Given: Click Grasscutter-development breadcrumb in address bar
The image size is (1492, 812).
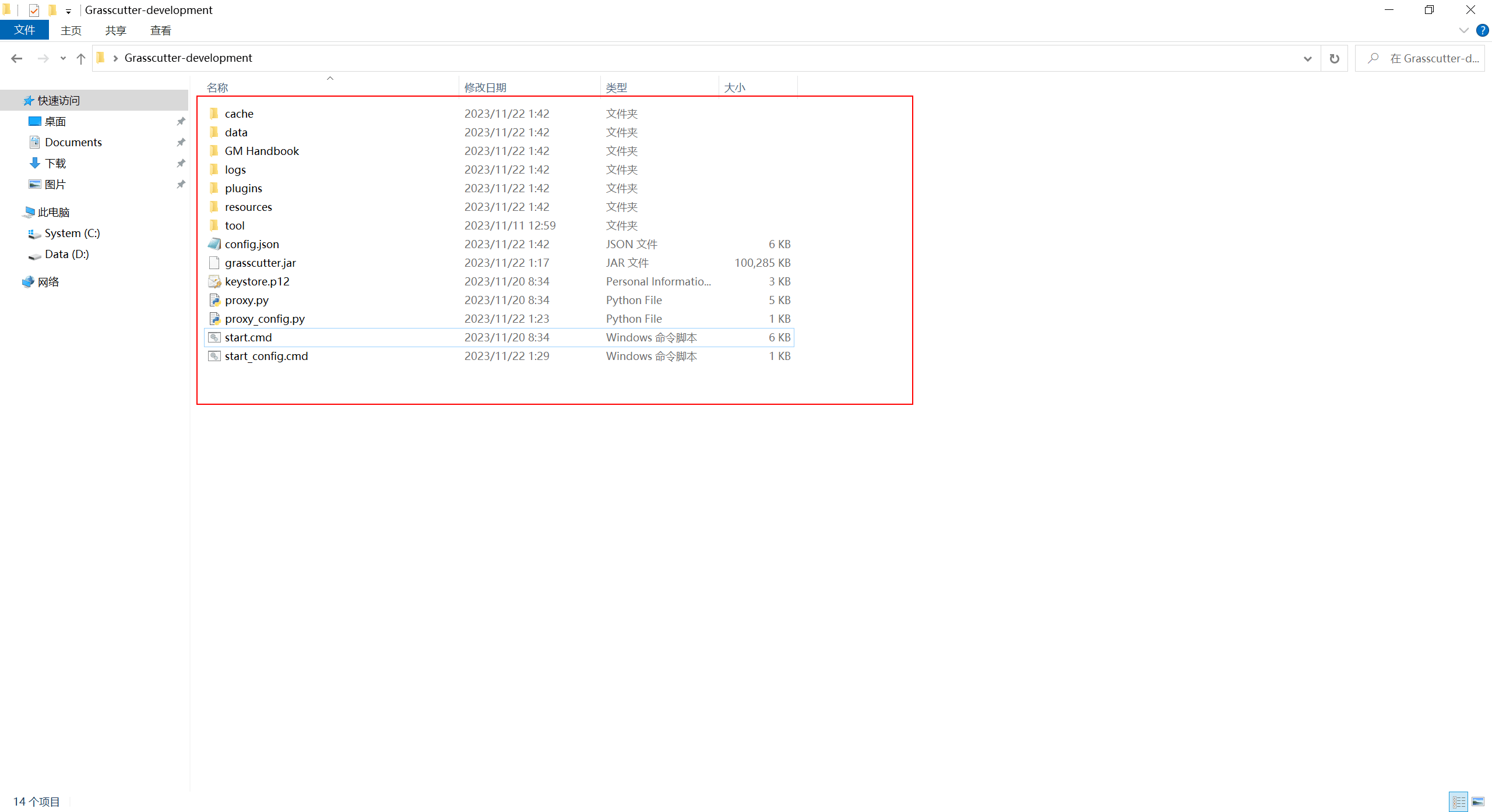Looking at the screenshot, I should click(x=188, y=58).
